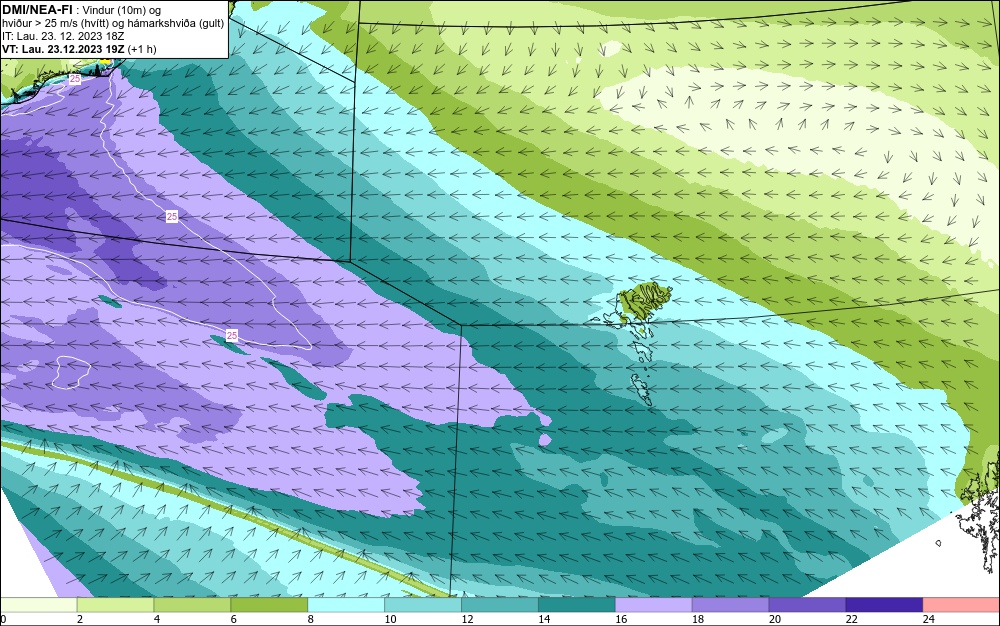Click the legend scale value '4'
Screen dimensions: 1000x626
click(x=157, y=619)
